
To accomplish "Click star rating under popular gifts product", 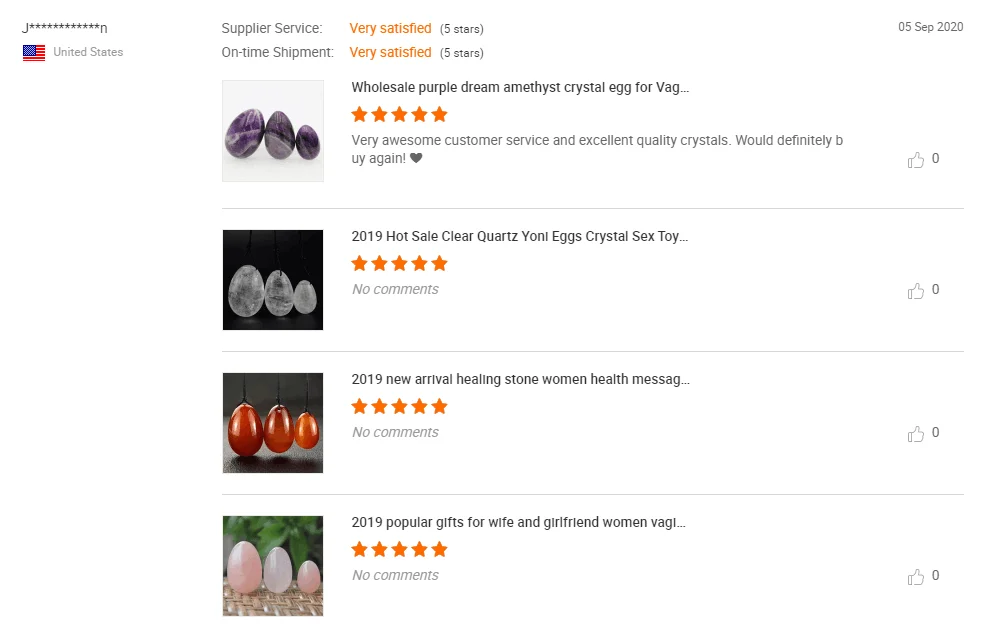I will coord(399,550).
